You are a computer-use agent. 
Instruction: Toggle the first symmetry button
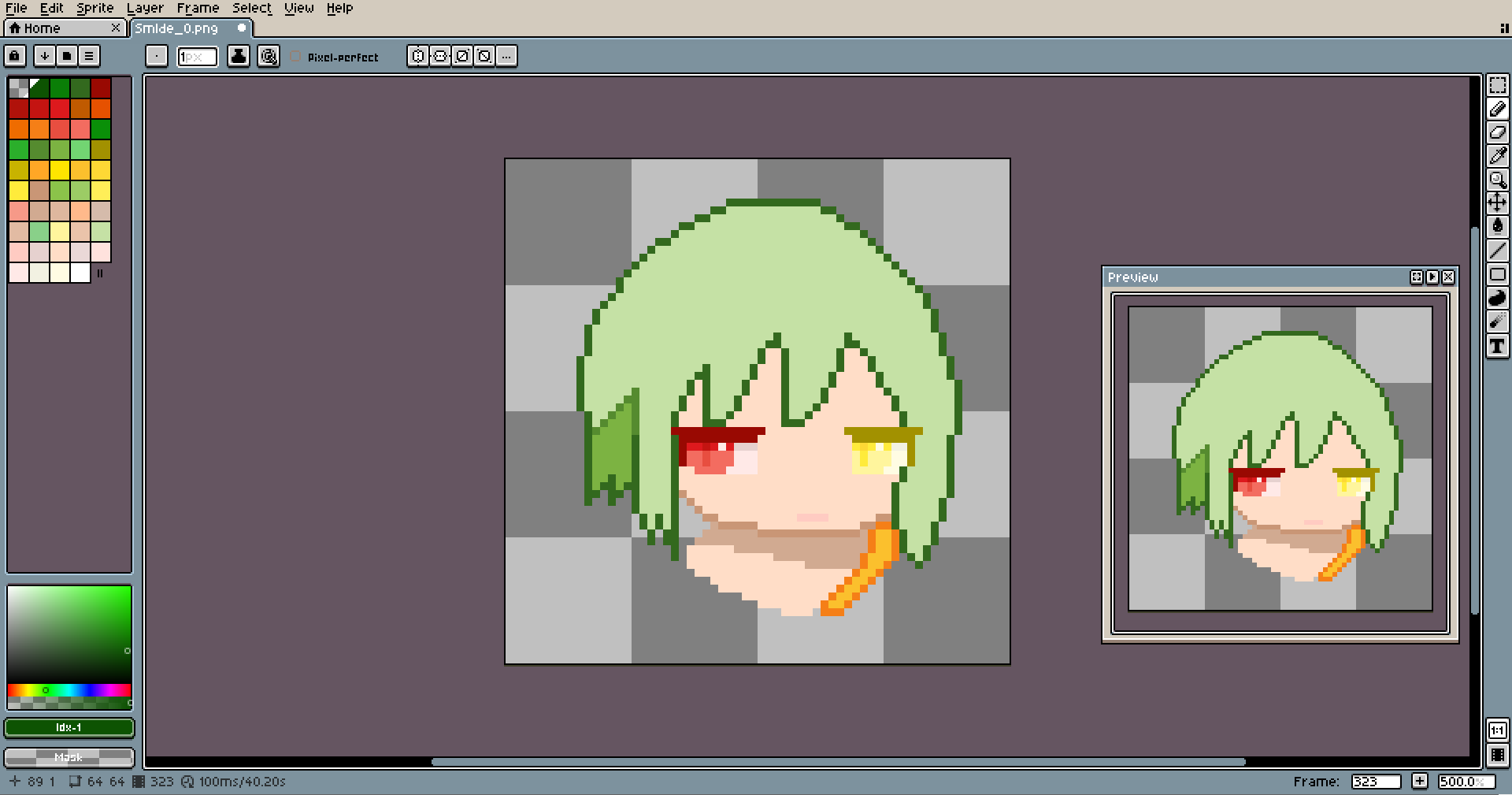point(418,56)
